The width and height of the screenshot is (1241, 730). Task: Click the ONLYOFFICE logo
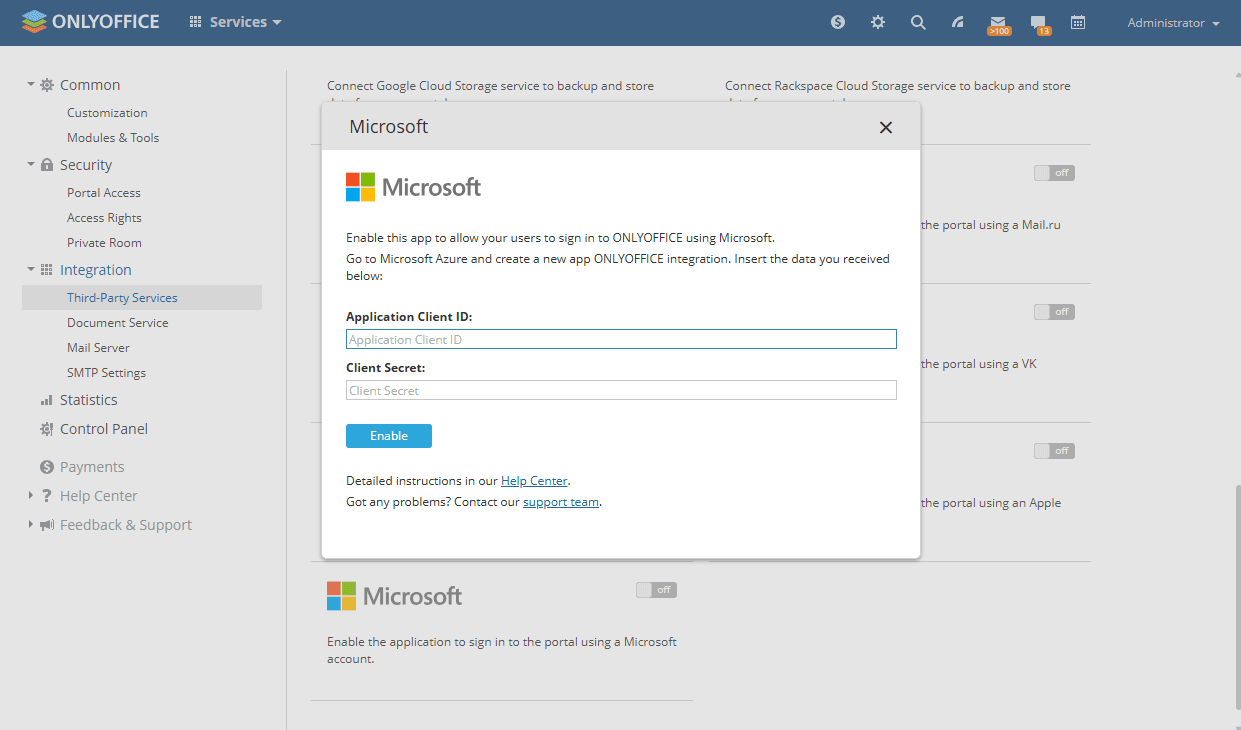[90, 21]
